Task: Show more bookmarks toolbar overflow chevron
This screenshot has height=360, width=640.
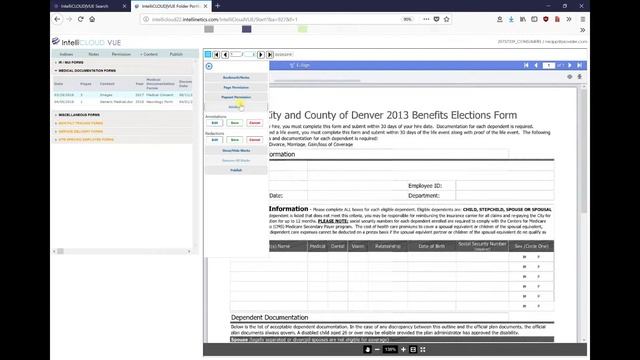Action: pyautogui.click(x=582, y=30)
